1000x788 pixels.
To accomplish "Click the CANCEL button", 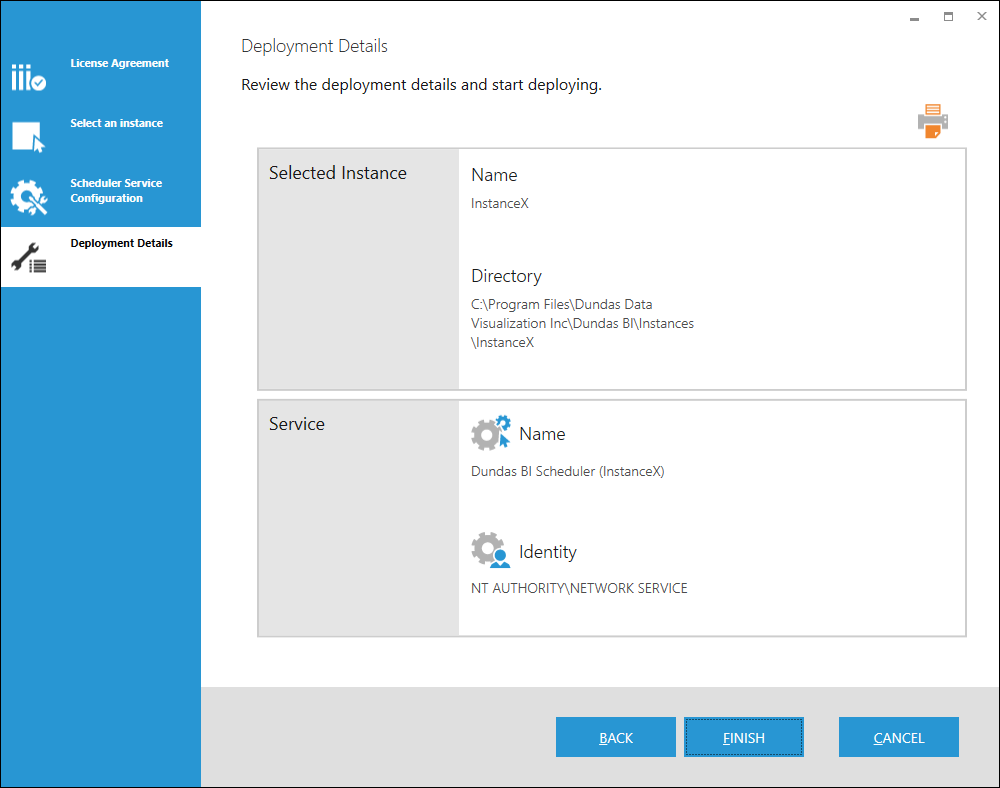I will (x=899, y=737).
